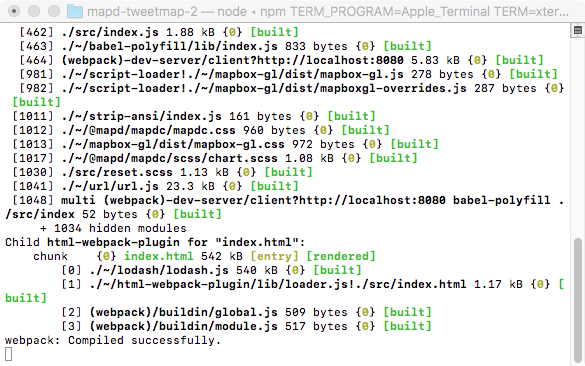Click './~/url/url.js' text

110,186
